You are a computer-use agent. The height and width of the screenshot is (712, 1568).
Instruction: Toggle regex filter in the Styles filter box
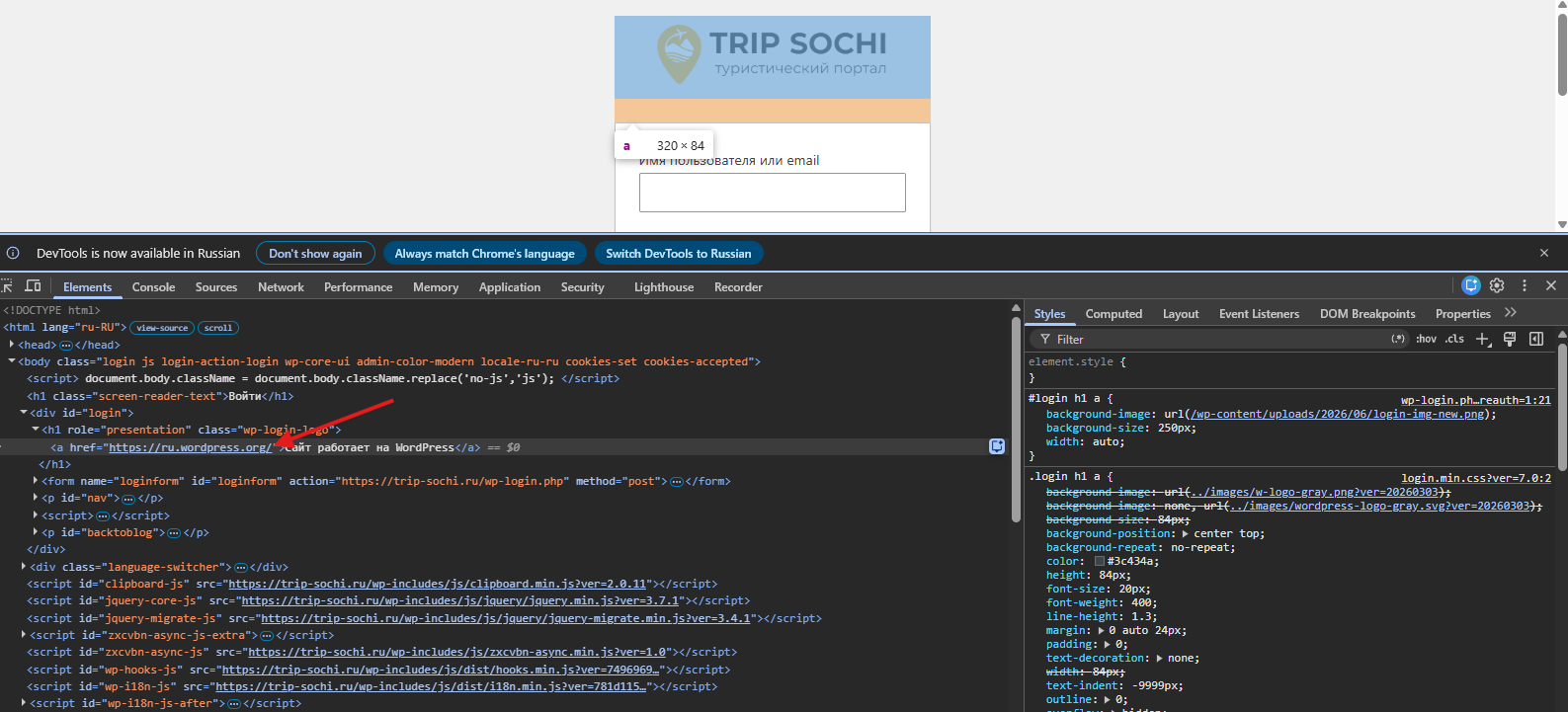pos(1398,339)
